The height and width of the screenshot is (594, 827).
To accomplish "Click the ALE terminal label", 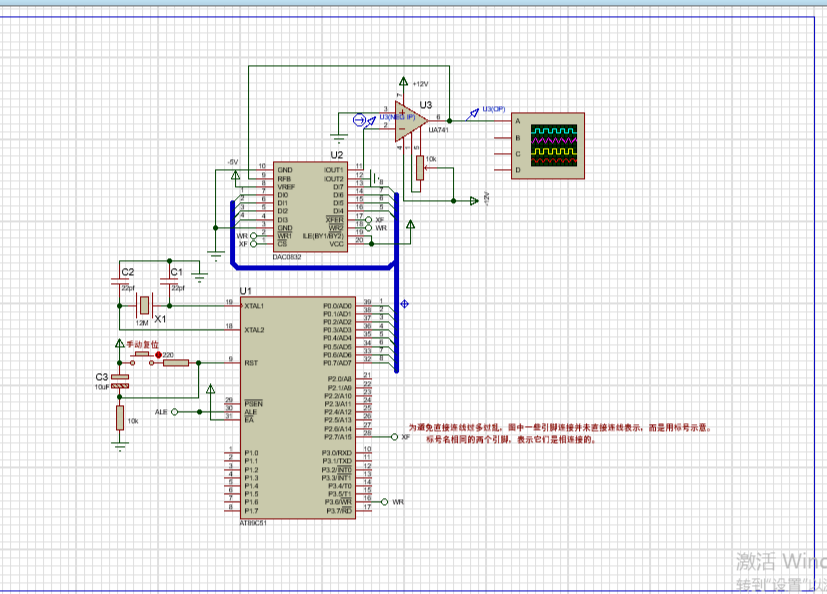I will tap(161, 411).
